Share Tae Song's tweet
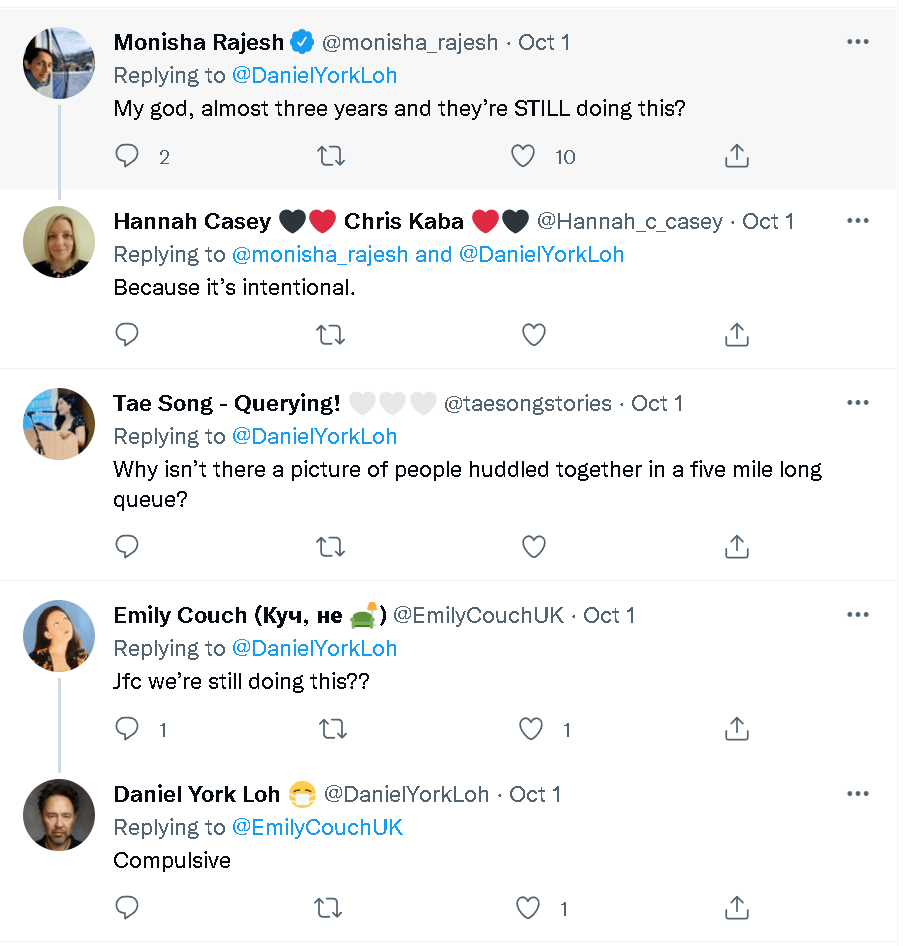 (737, 546)
